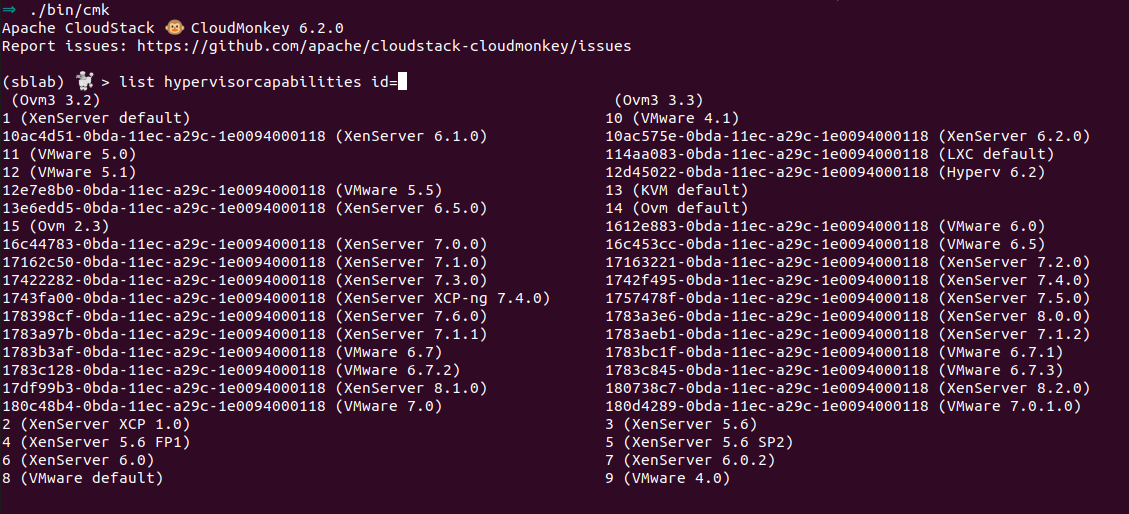This screenshot has width=1129, height=514.
Task: Open the GitHub issues URL
Action: point(384,47)
